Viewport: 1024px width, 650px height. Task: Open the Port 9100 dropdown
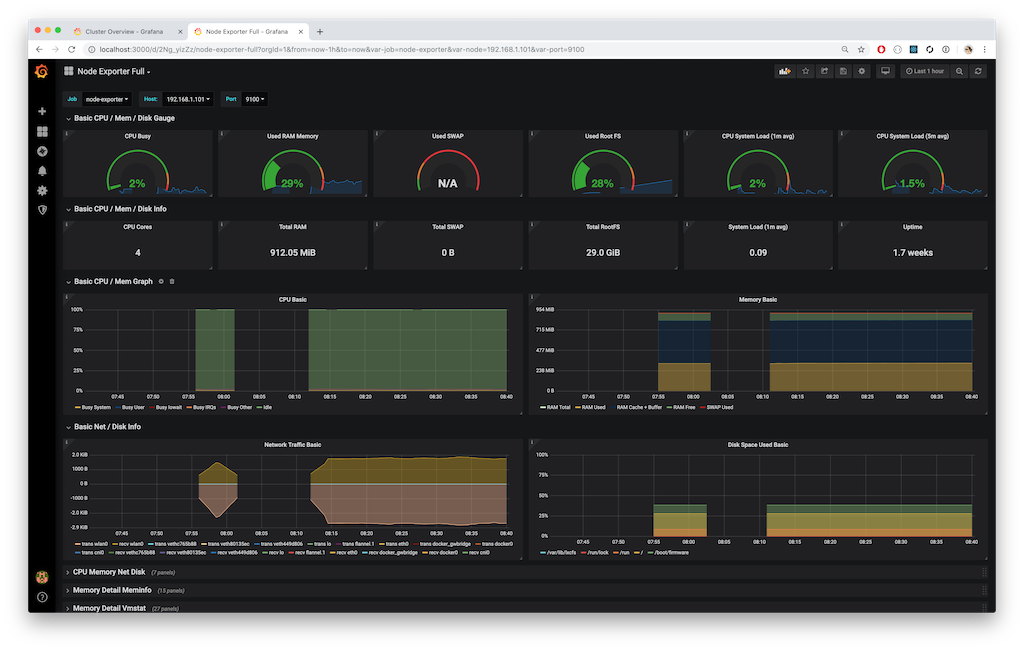(x=255, y=99)
